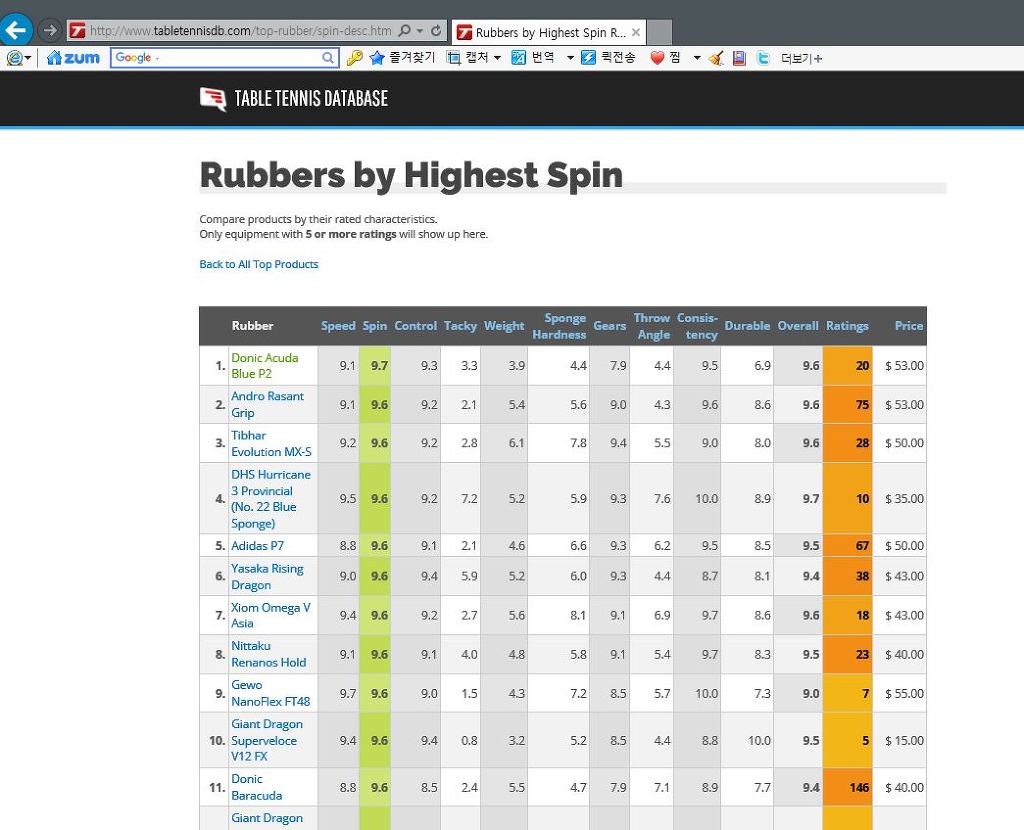Viewport: 1024px width, 830px height.
Task: Sort table by Overall column
Action: click(x=798, y=326)
